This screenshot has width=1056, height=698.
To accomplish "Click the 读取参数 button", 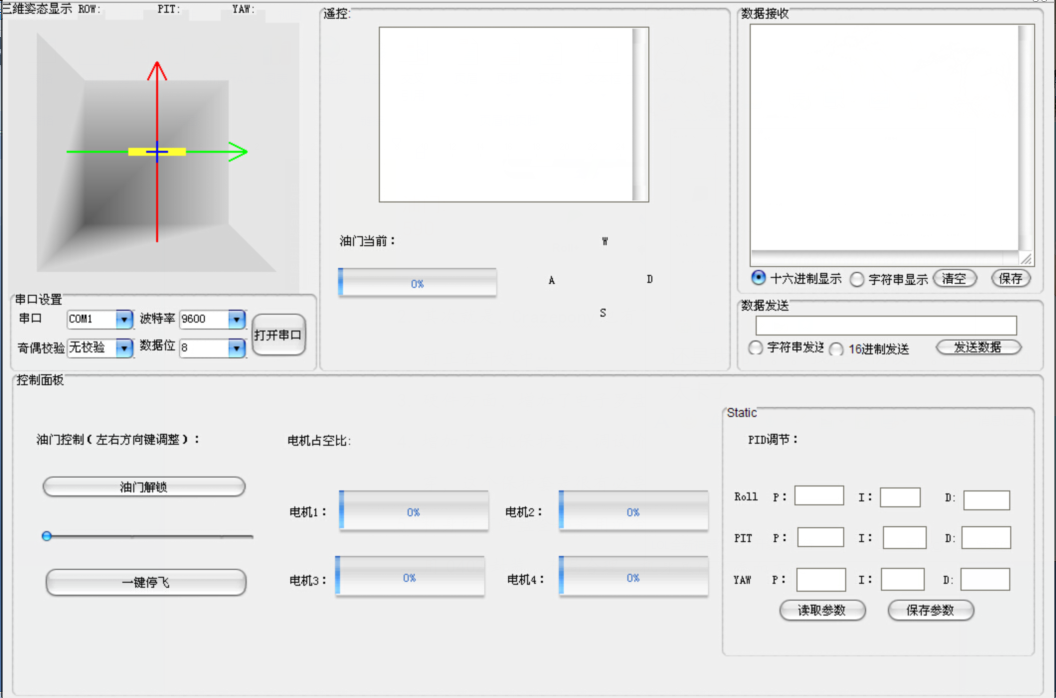I will click(x=822, y=610).
